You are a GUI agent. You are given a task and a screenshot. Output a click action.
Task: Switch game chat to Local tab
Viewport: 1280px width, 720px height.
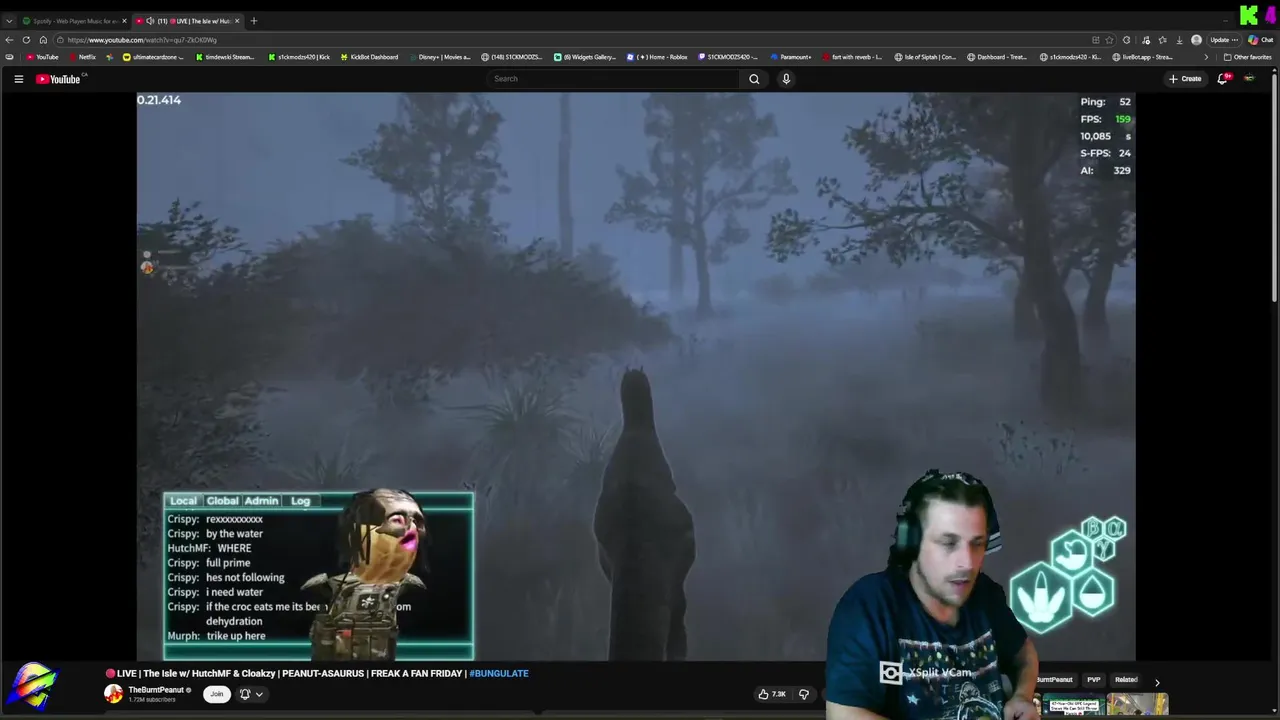183,501
